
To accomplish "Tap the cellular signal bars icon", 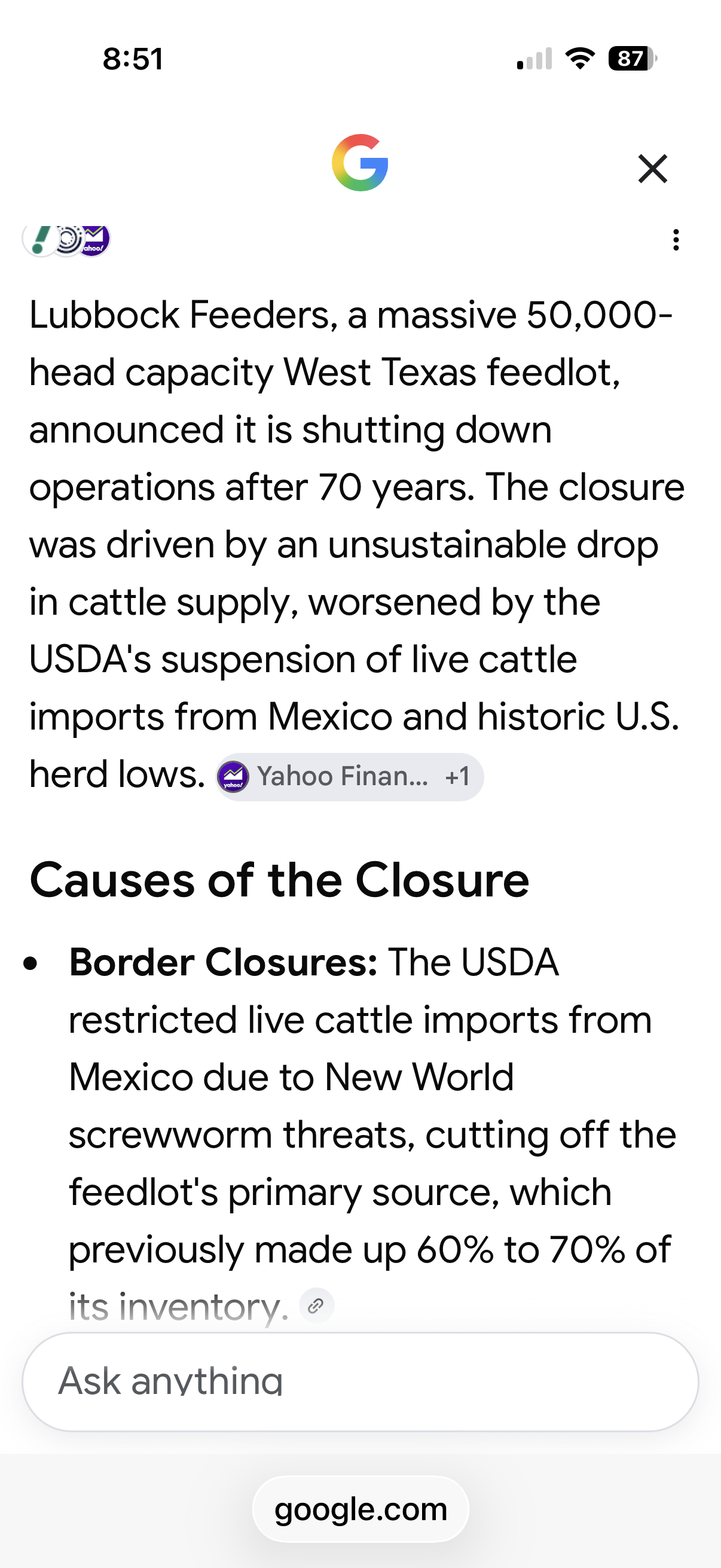I will (x=534, y=59).
